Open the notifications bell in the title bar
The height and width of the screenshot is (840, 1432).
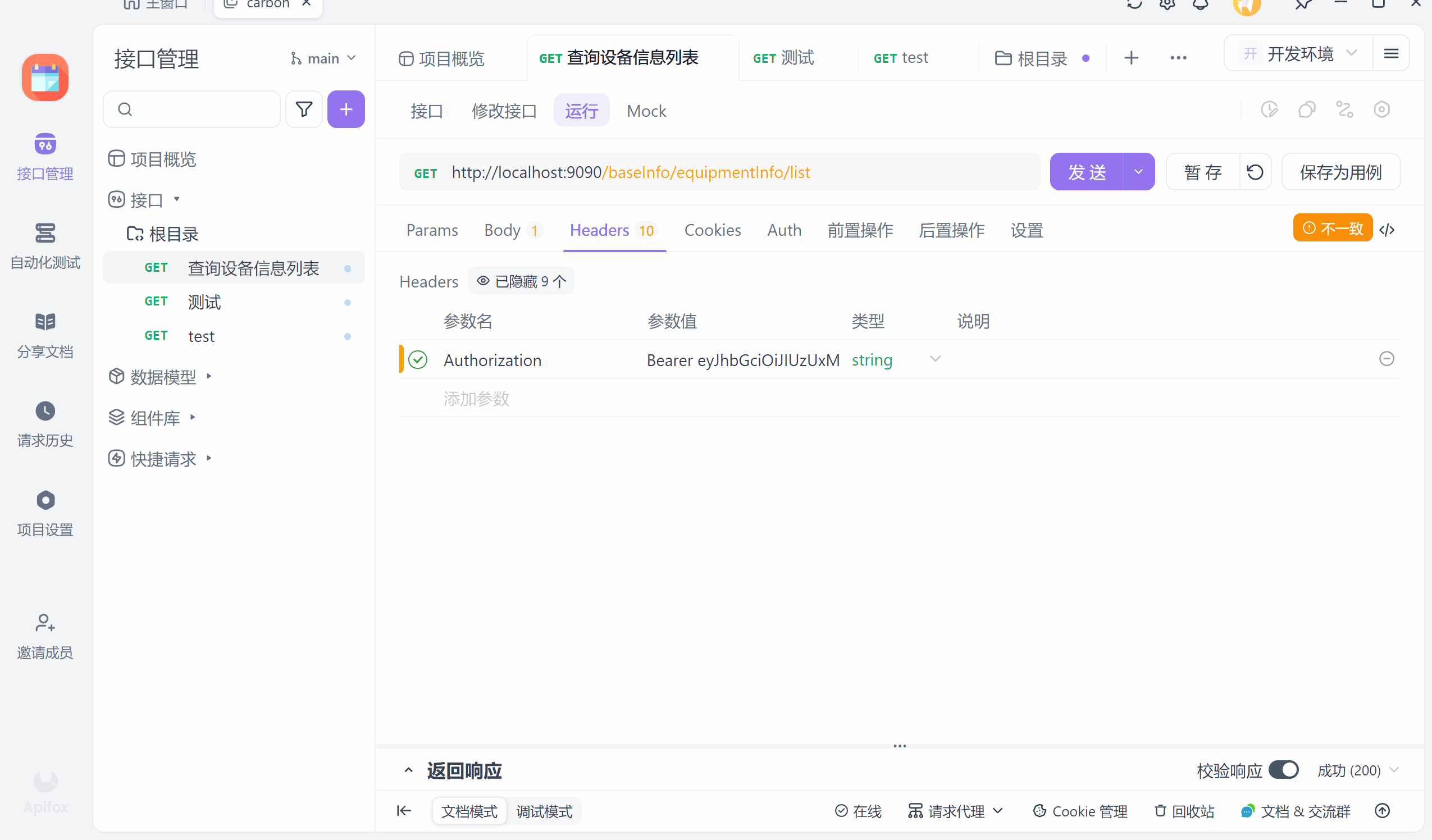[x=1200, y=4]
